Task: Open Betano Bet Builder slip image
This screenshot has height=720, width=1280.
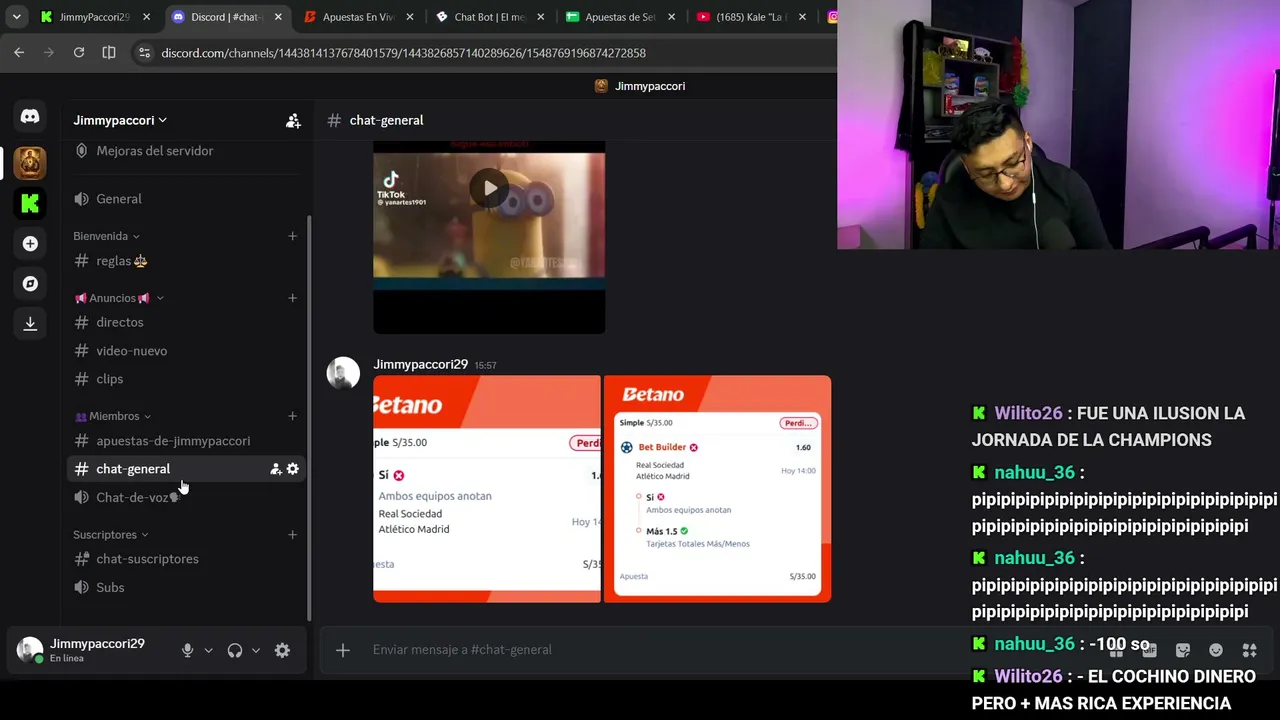Action: (717, 489)
